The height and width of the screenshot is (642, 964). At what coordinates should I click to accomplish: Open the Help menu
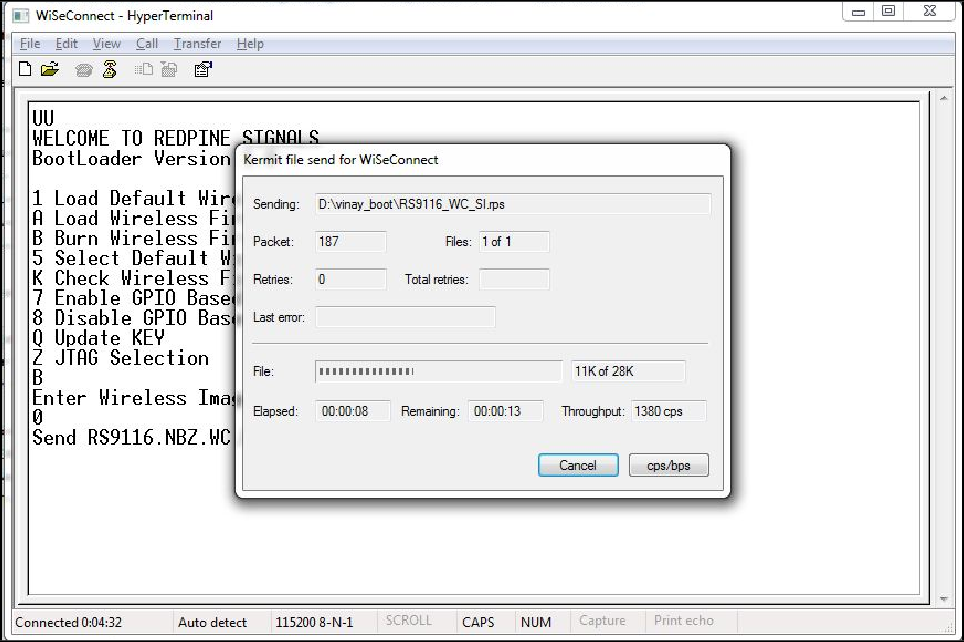[250, 43]
